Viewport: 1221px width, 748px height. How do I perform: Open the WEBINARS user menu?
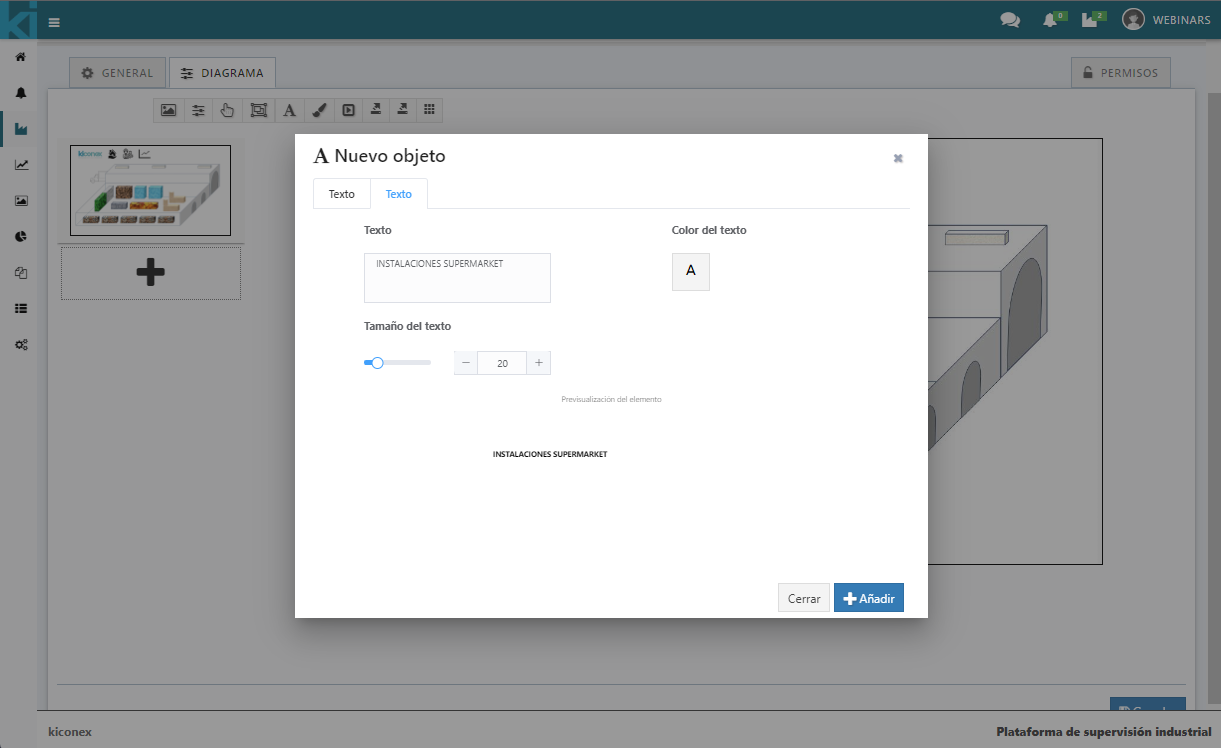click(1166, 20)
